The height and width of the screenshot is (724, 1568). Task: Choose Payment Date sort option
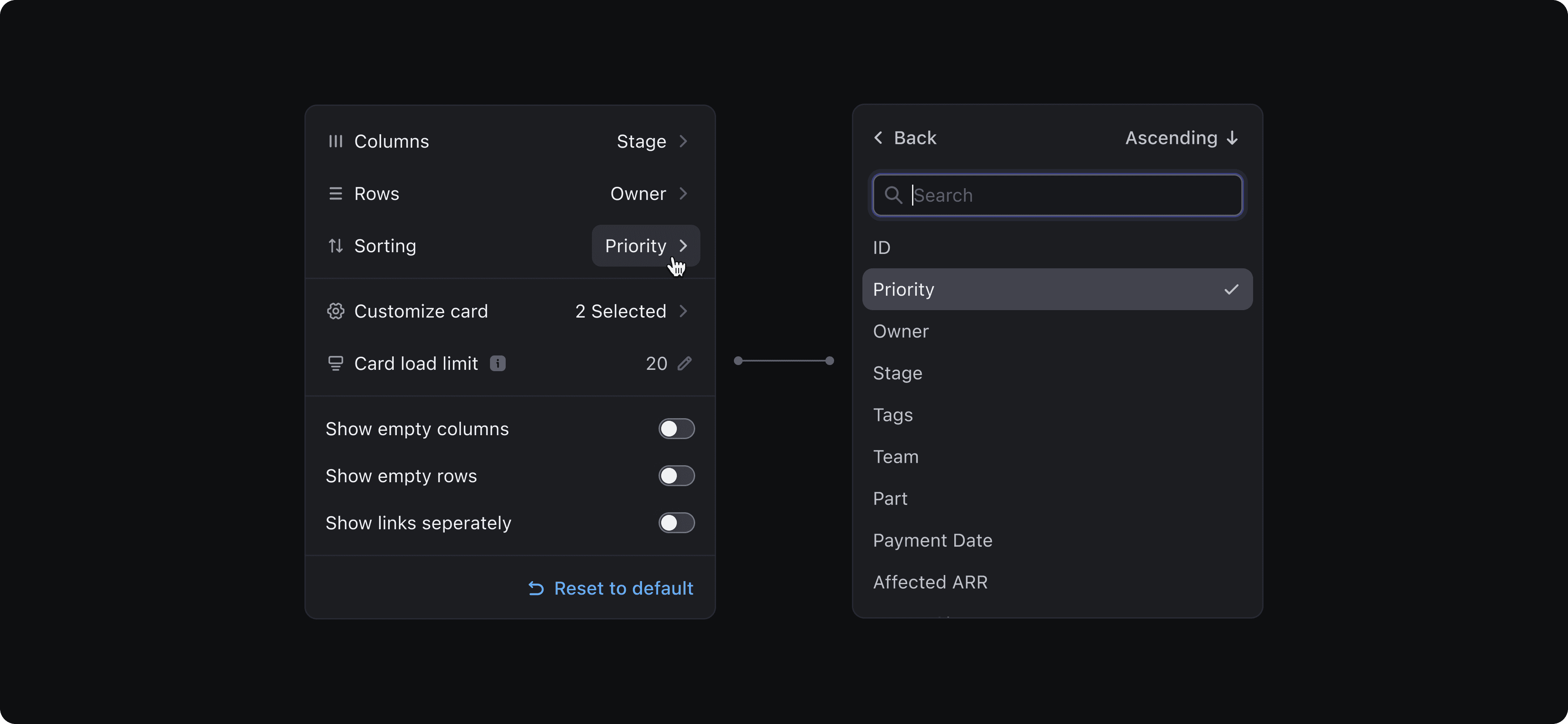pyautogui.click(x=933, y=540)
